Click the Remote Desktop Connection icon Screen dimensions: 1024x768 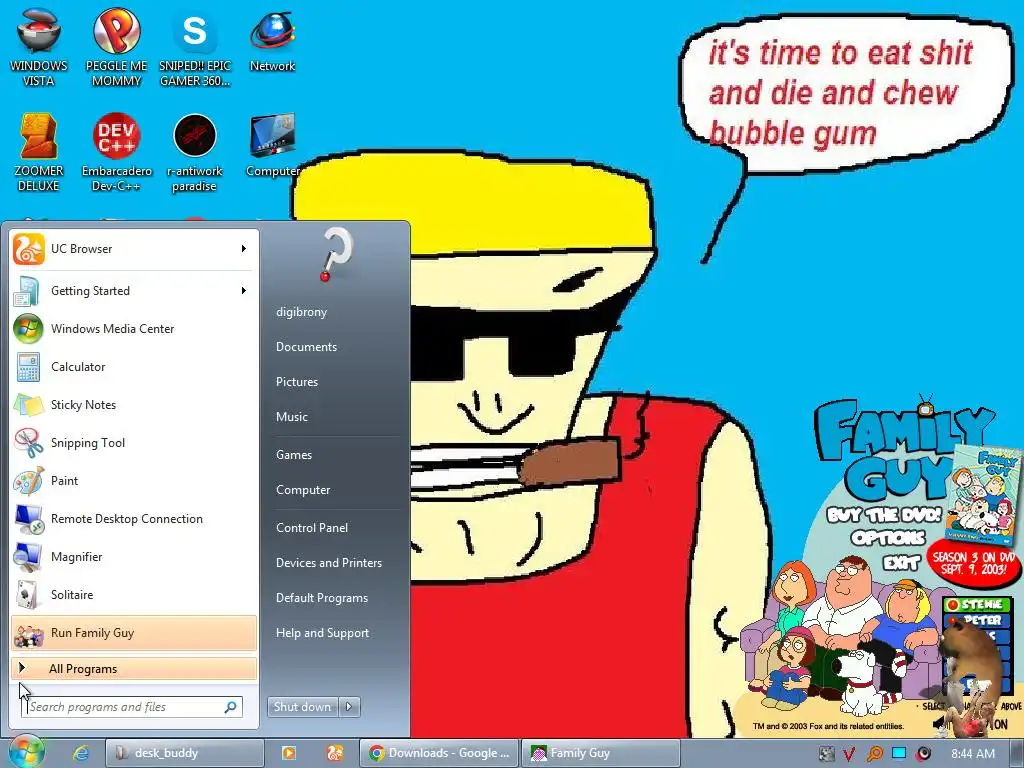(x=29, y=519)
